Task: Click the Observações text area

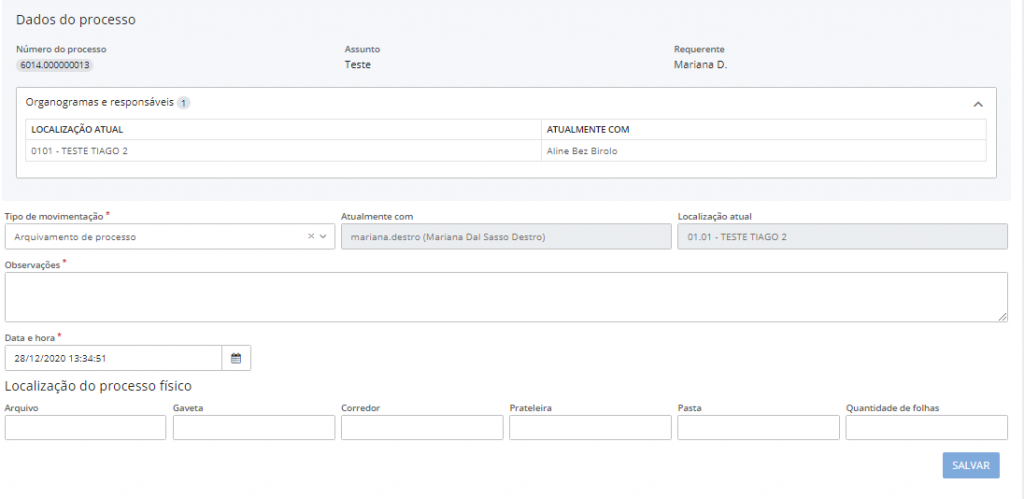Action: click(505, 297)
